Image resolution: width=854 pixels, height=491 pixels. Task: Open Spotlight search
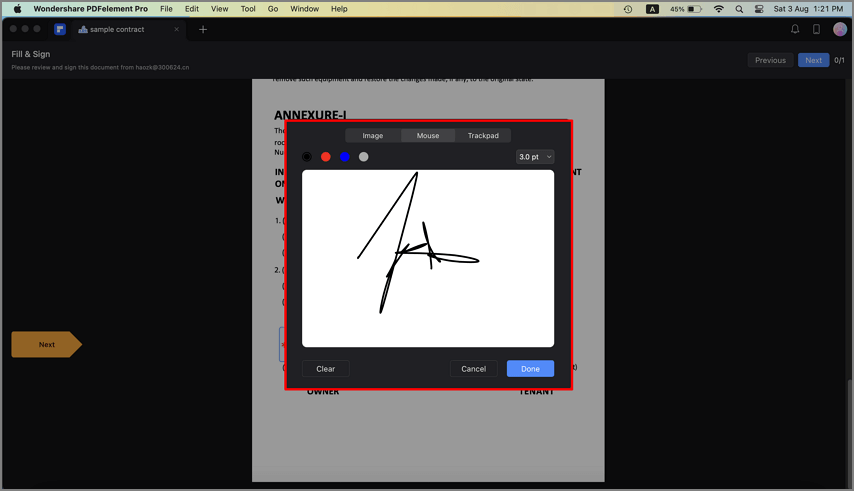pos(739,9)
